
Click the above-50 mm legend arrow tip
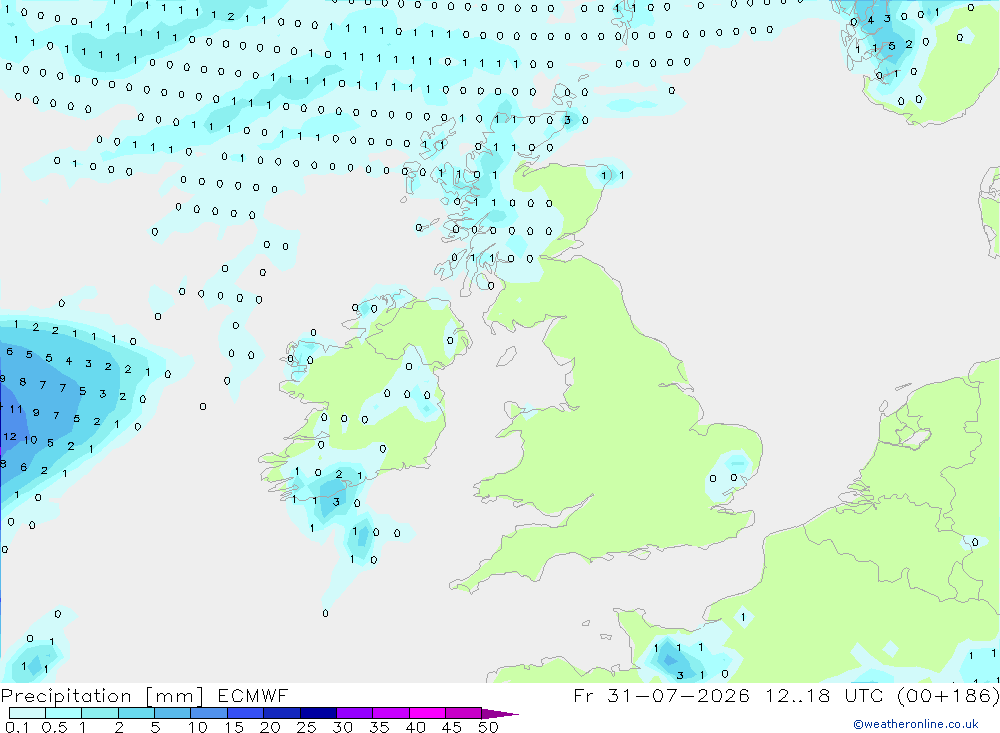tap(500, 713)
